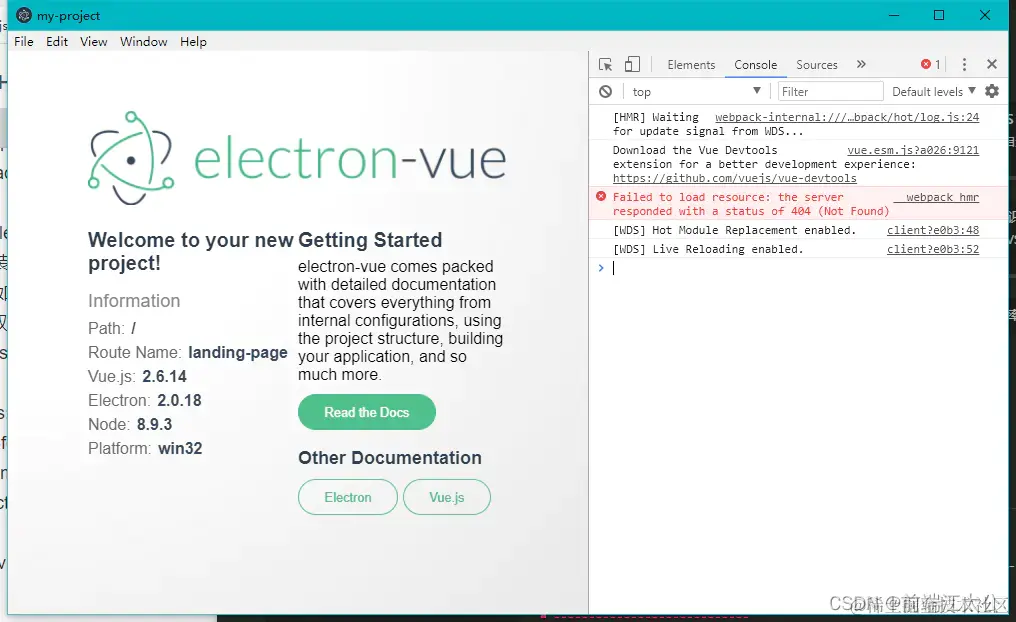Click the Electron version '2.0.18' value
The image size is (1016, 622).
[179, 400]
